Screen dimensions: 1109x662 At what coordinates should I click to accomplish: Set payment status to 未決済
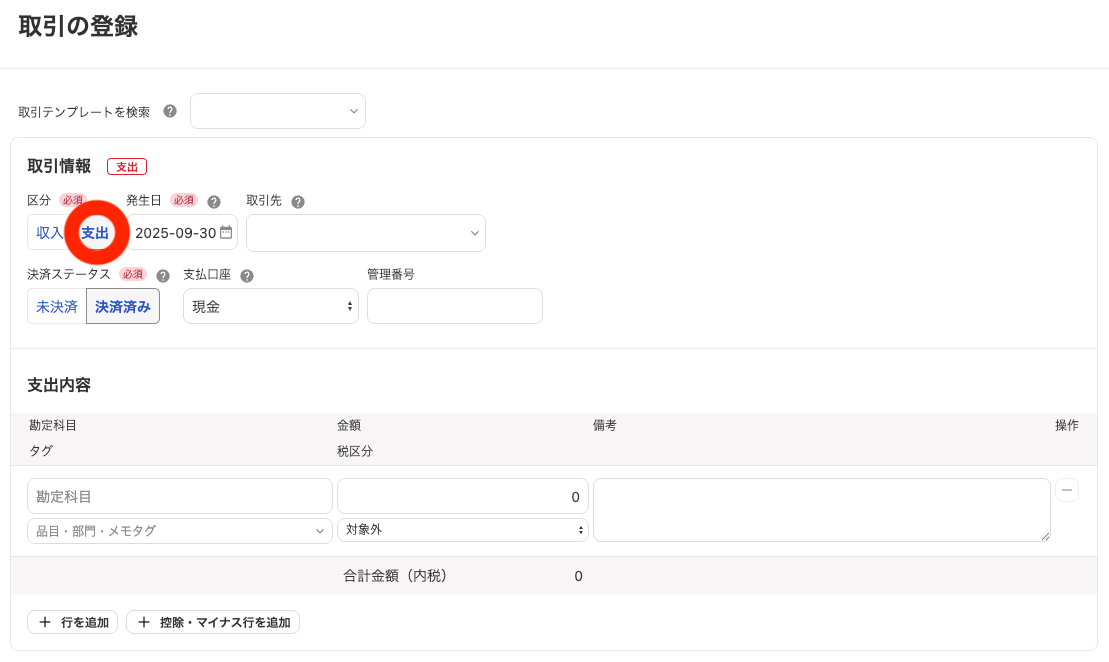click(57, 307)
